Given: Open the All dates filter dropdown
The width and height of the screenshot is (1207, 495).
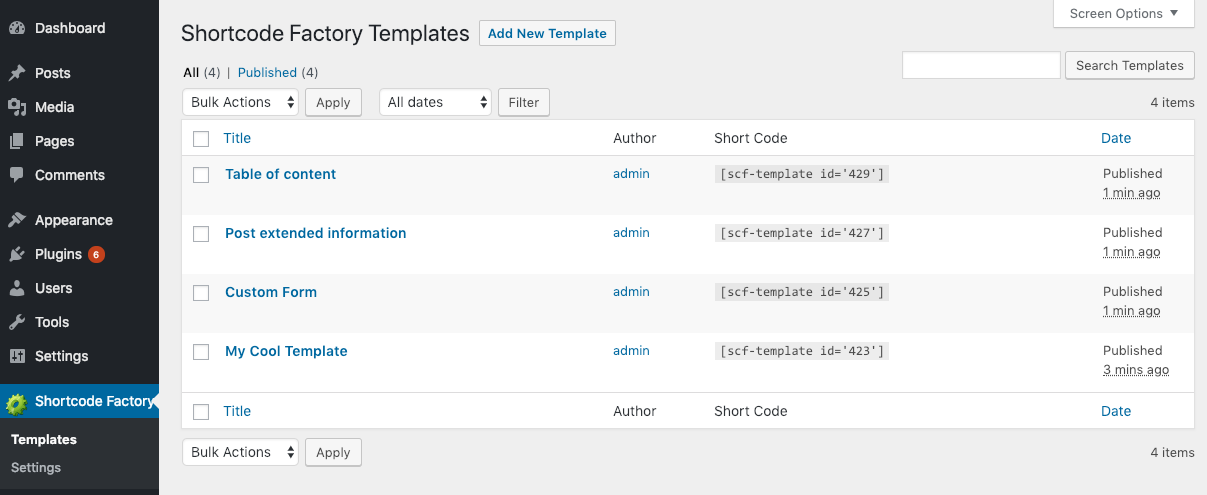Looking at the screenshot, I should [435, 102].
